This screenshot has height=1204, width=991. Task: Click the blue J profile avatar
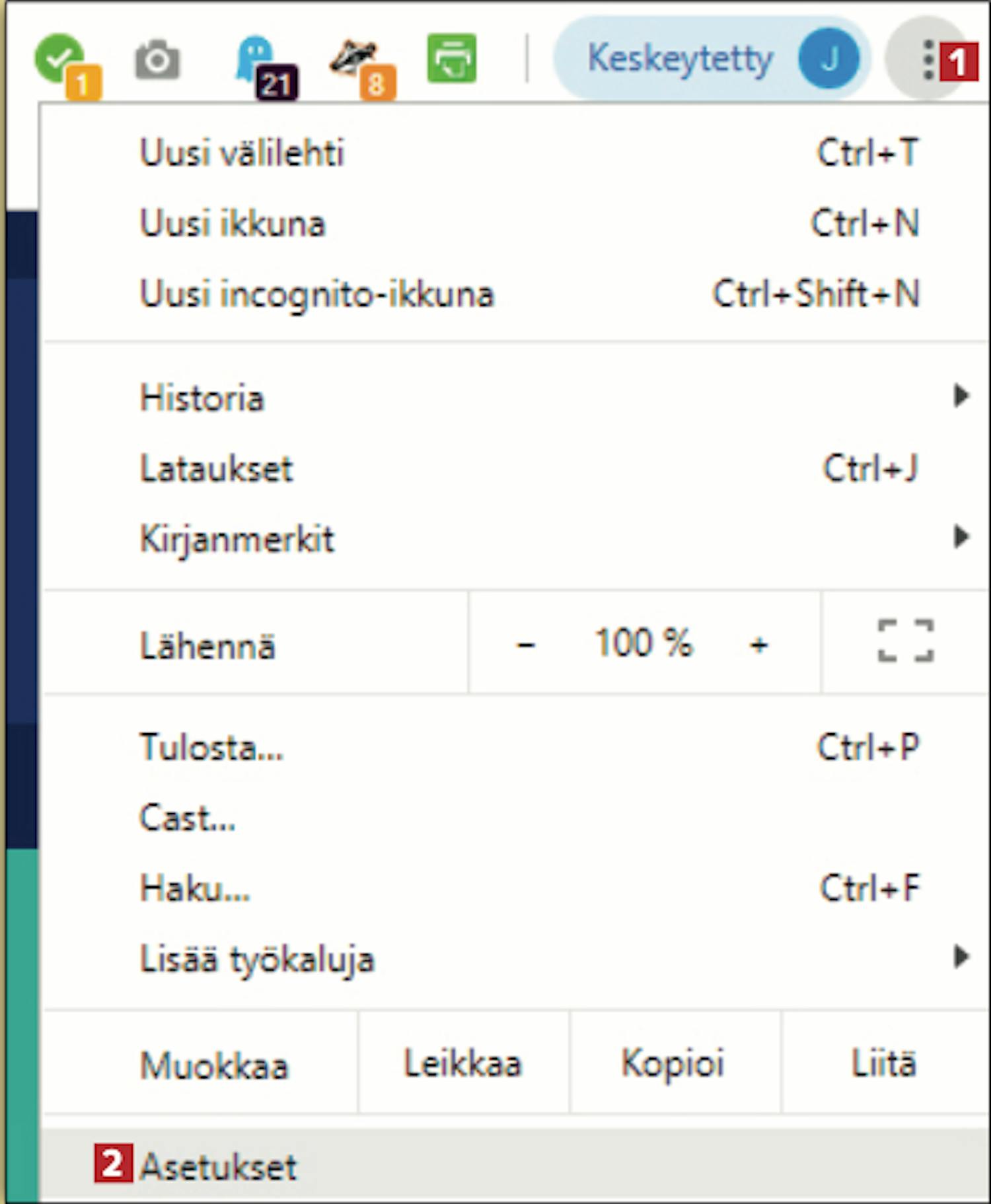[x=828, y=59]
